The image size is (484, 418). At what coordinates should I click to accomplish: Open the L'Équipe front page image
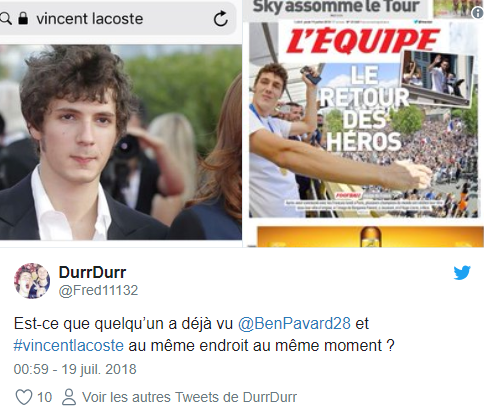[363, 119]
